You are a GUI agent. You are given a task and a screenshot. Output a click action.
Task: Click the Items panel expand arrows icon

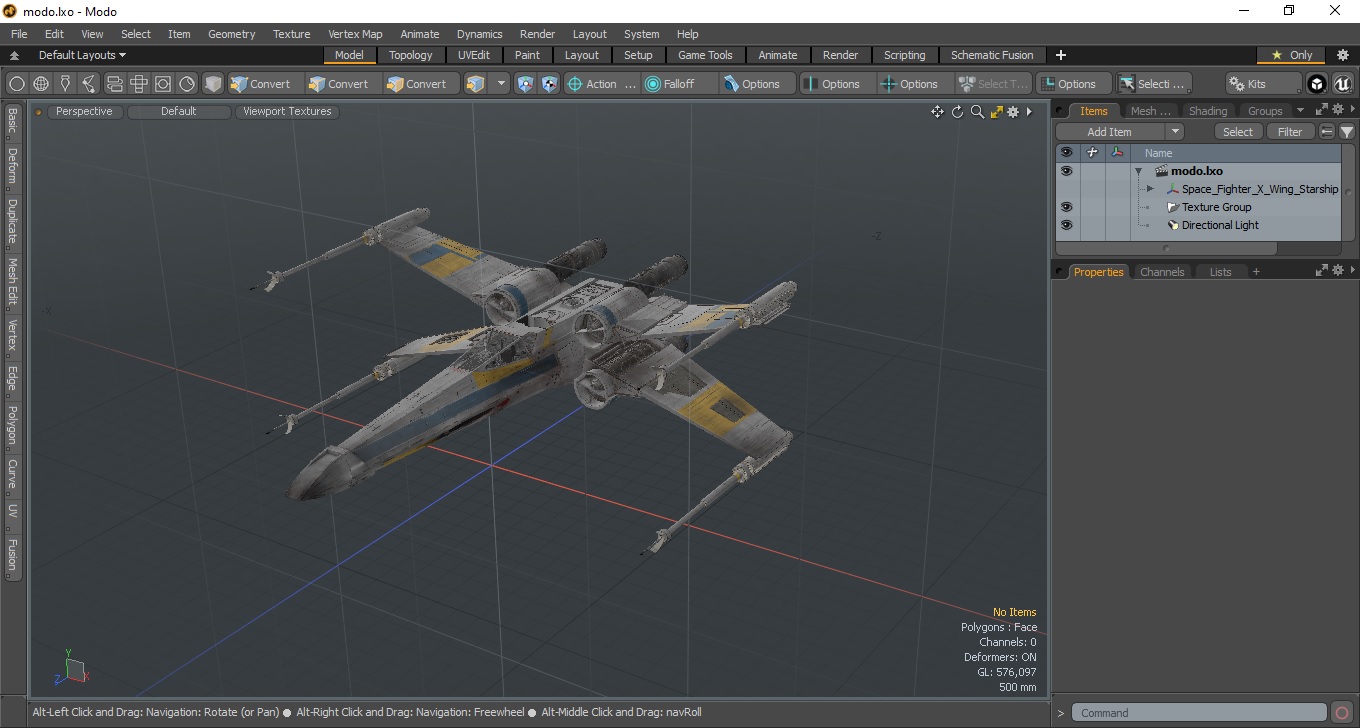click(x=1321, y=110)
